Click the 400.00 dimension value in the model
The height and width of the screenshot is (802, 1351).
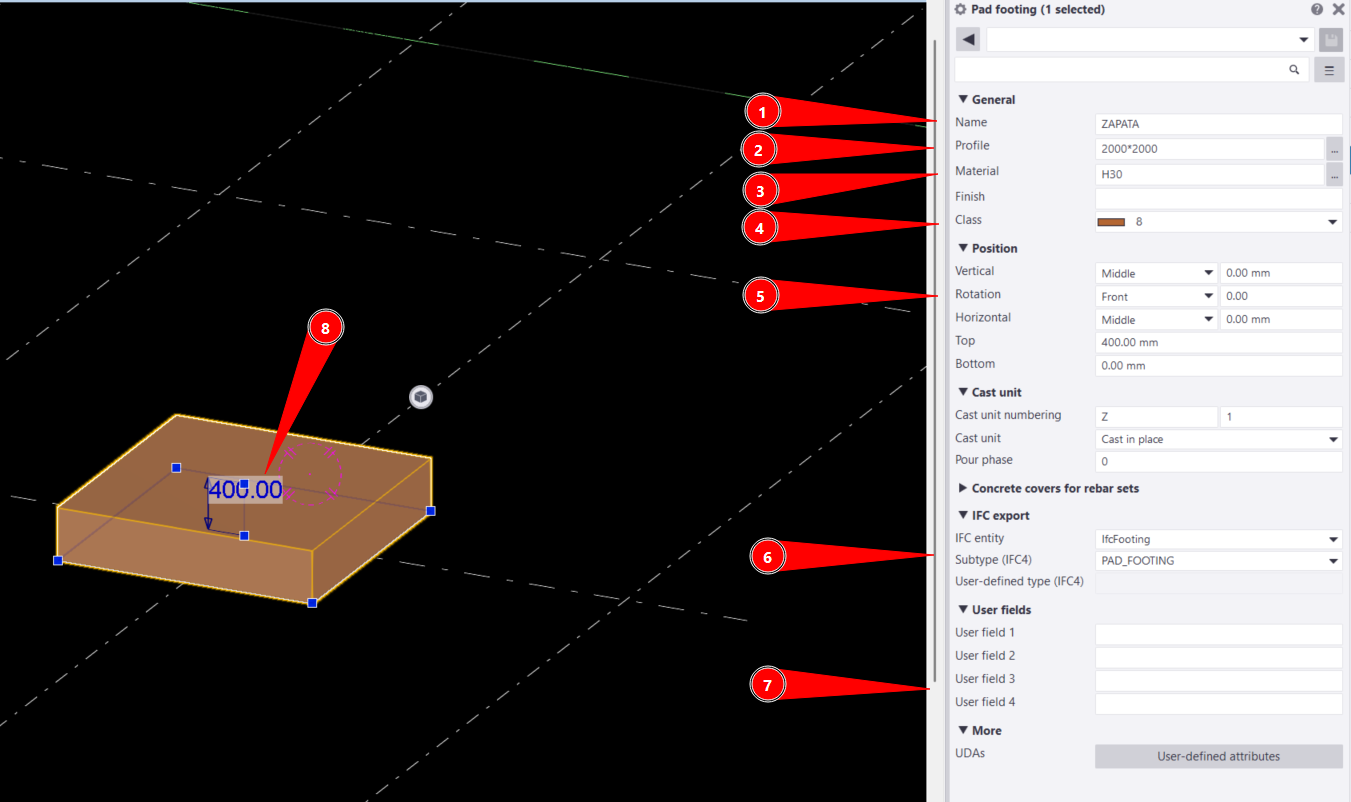coord(245,490)
